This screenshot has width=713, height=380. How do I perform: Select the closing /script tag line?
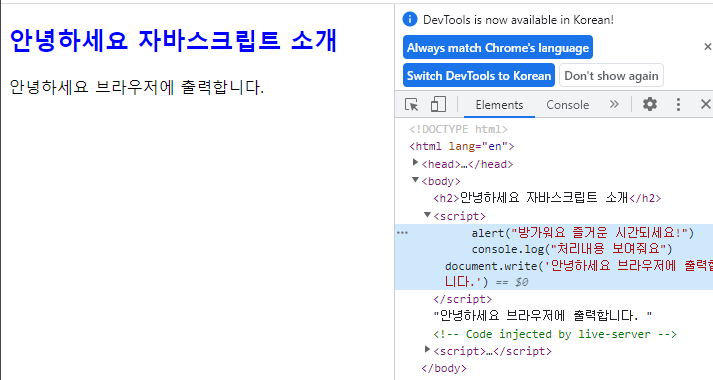tap(462, 299)
